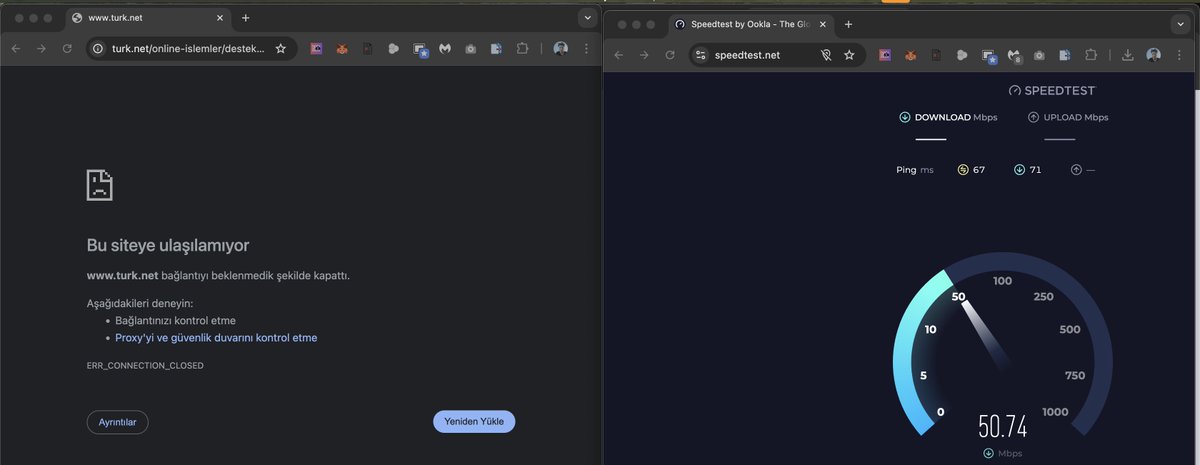Image resolution: width=1200 pixels, height=465 pixels.
Task: Open Proxy'yi ve güvenlik duvarını kontrol etme link
Action: point(216,338)
